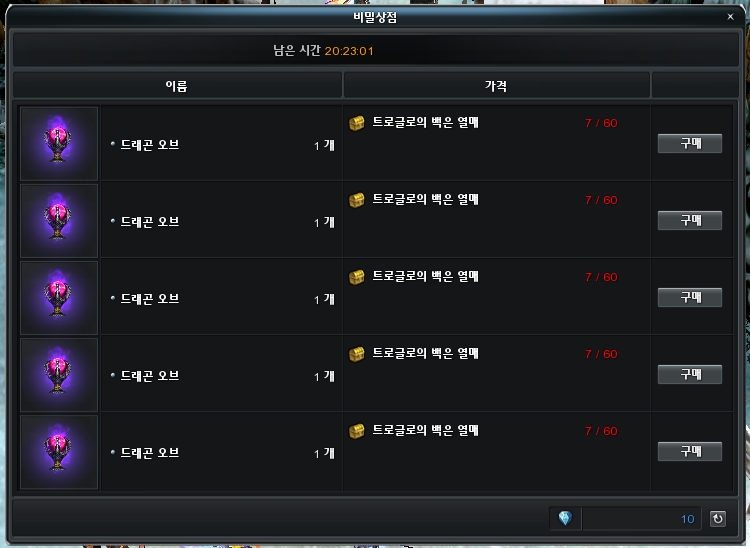This screenshot has height=548, width=750.
Task: Click the first row's treasure chest currency icon
Action: coord(356,123)
